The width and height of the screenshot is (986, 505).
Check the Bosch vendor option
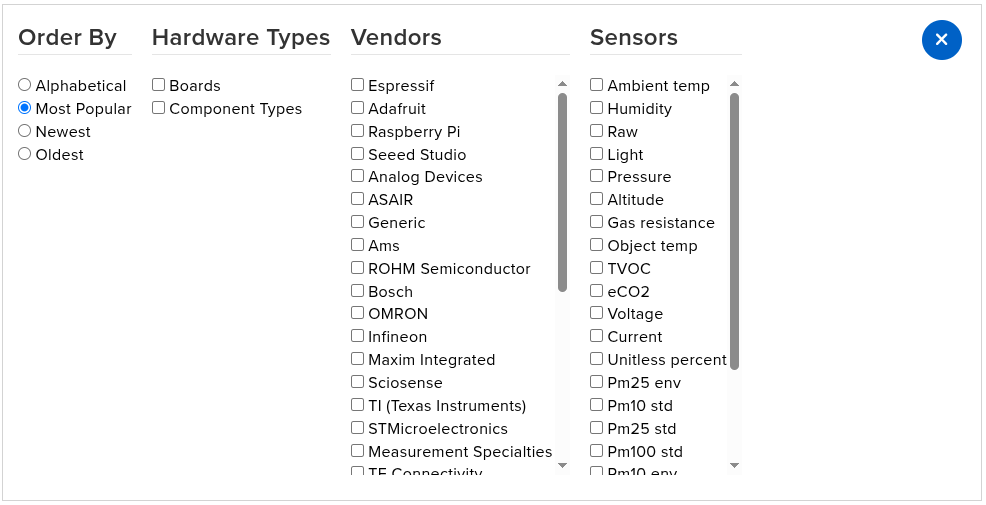(358, 291)
